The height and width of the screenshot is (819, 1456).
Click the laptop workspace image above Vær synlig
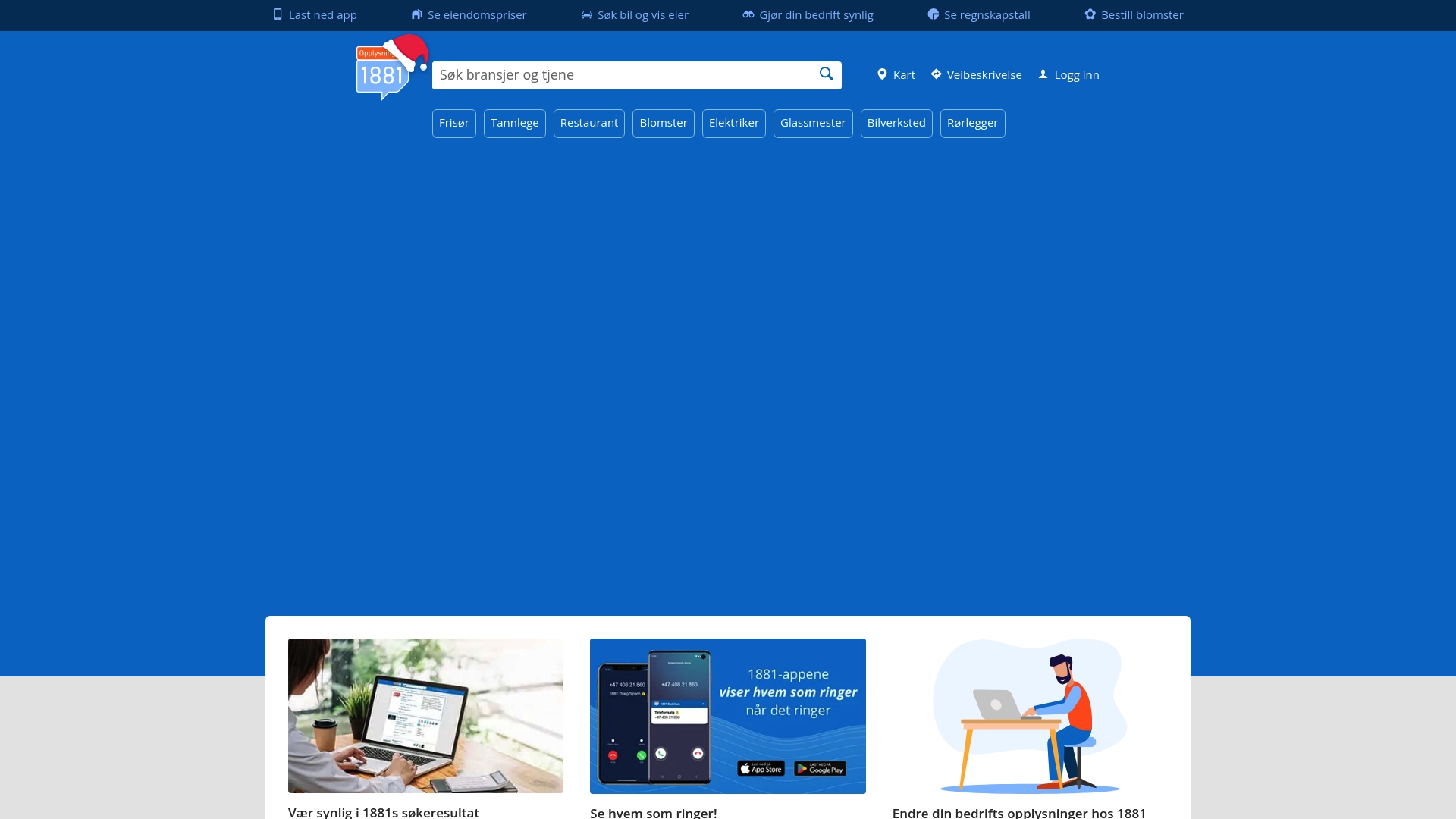(425, 715)
